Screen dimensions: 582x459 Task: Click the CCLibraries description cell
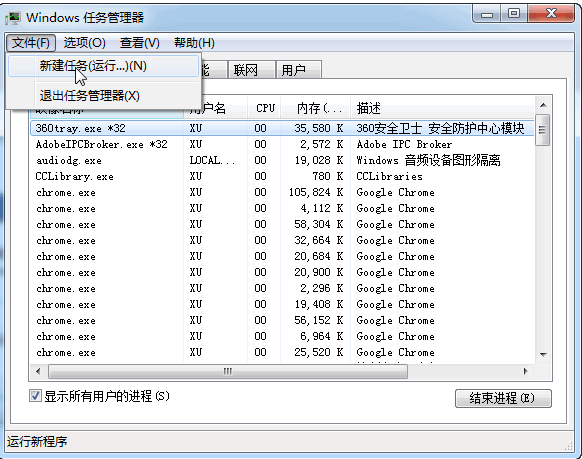click(x=389, y=177)
